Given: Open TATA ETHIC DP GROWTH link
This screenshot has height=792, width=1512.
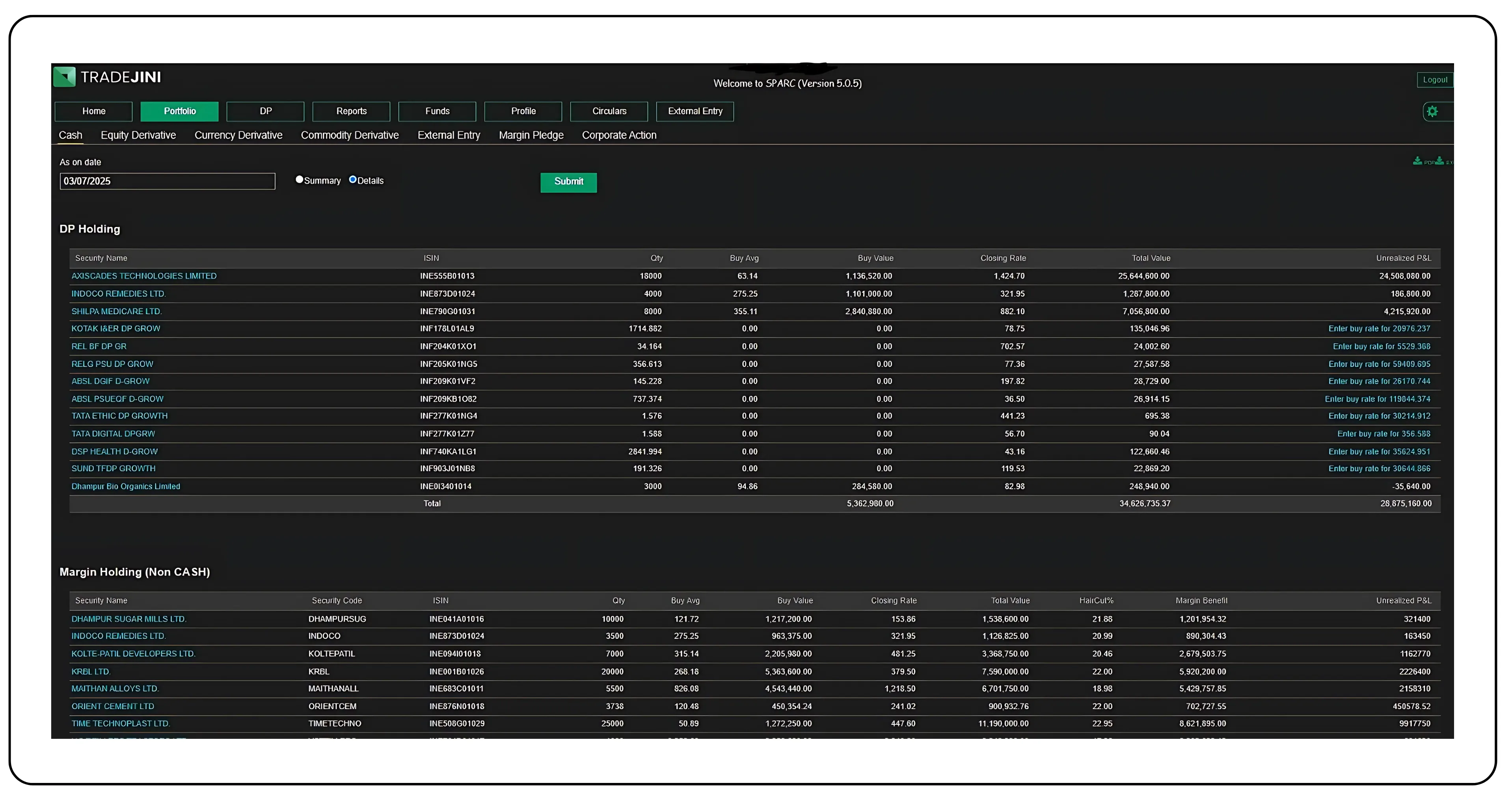Looking at the screenshot, I should [x=119, y=416].
